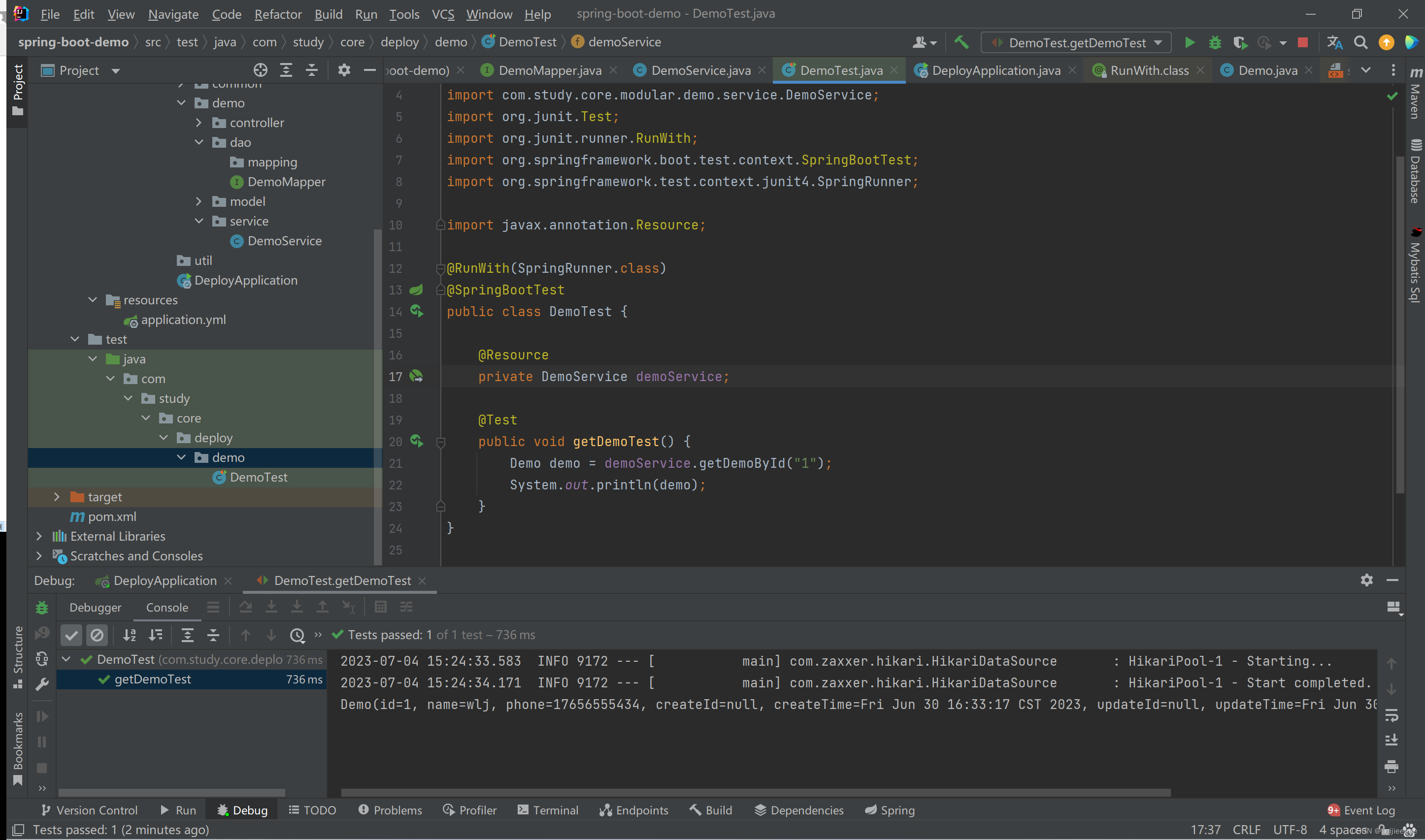Open Event Log
Viewport: 1425px width, 840px height.
pos(1361,810)
